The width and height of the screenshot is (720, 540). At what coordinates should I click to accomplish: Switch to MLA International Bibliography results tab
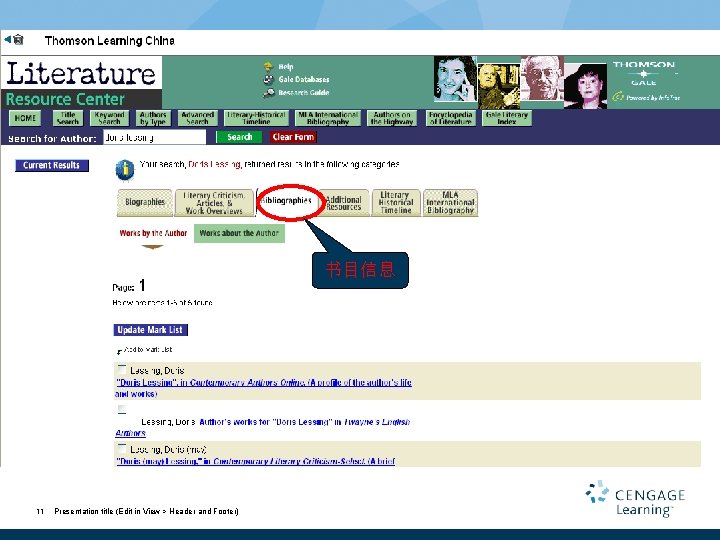coord(450,202)
